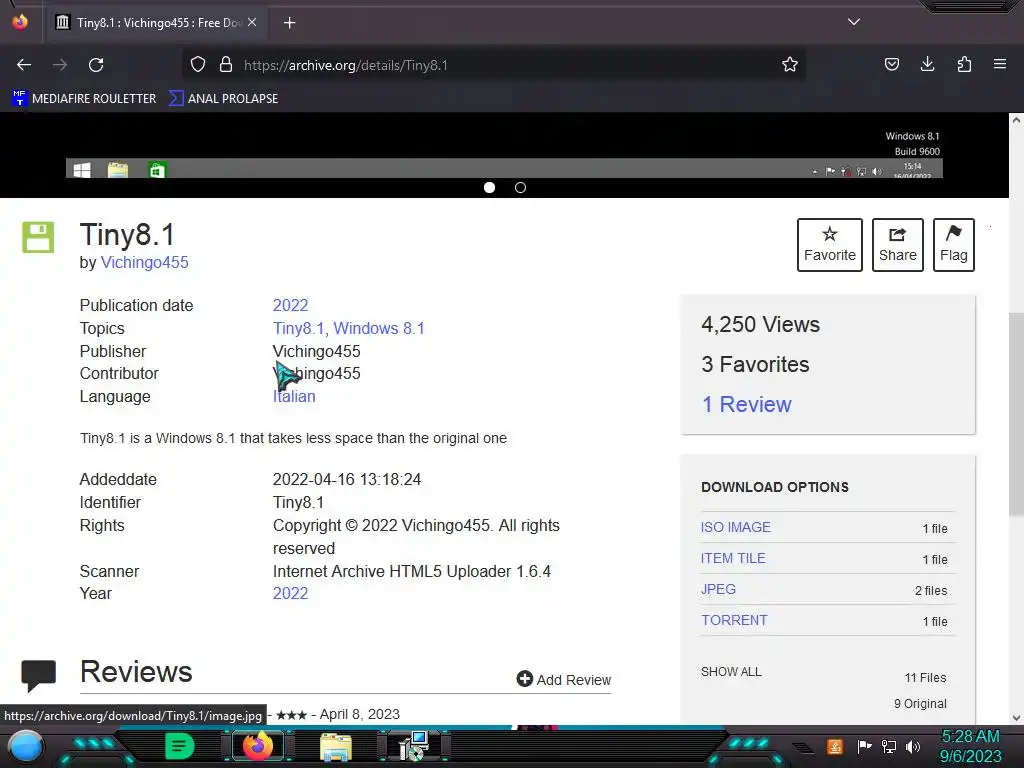
Task: Open the extensions puzzle icon
Action: pyautogui.click(x=964, y=64)
